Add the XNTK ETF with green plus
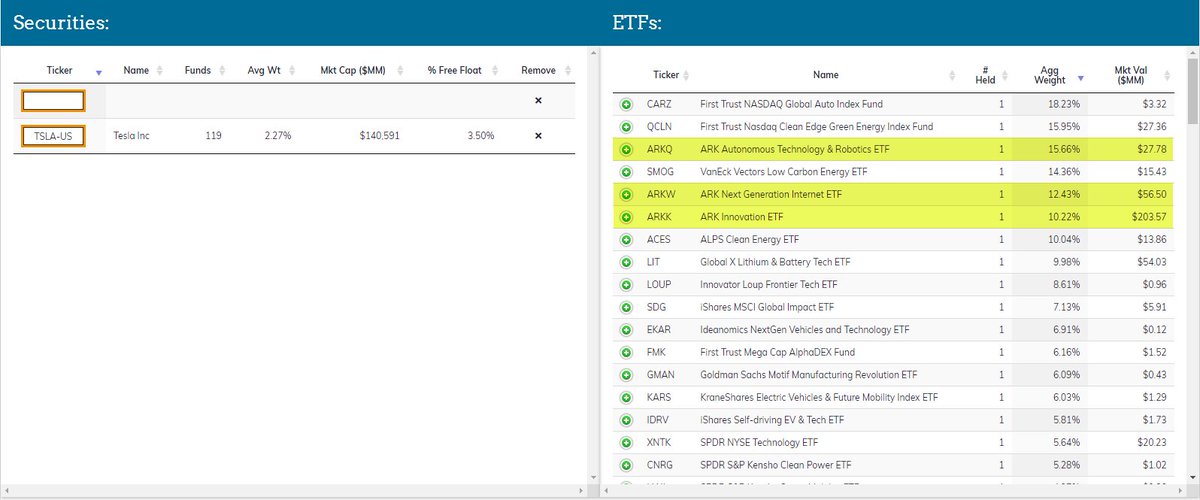This screenshot has width=1200, height=500. [x=626, y=443]
